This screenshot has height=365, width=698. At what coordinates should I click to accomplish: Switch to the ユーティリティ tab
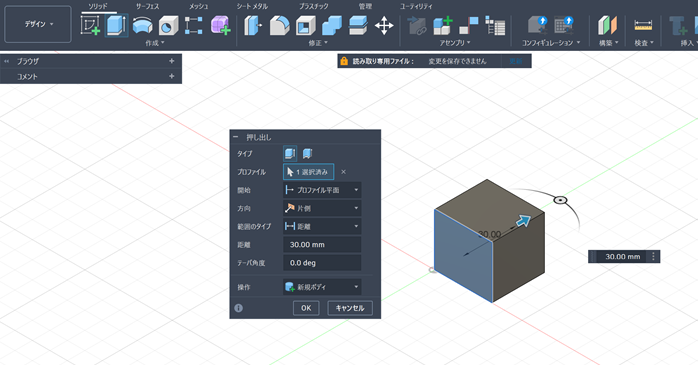click(416, 6)
